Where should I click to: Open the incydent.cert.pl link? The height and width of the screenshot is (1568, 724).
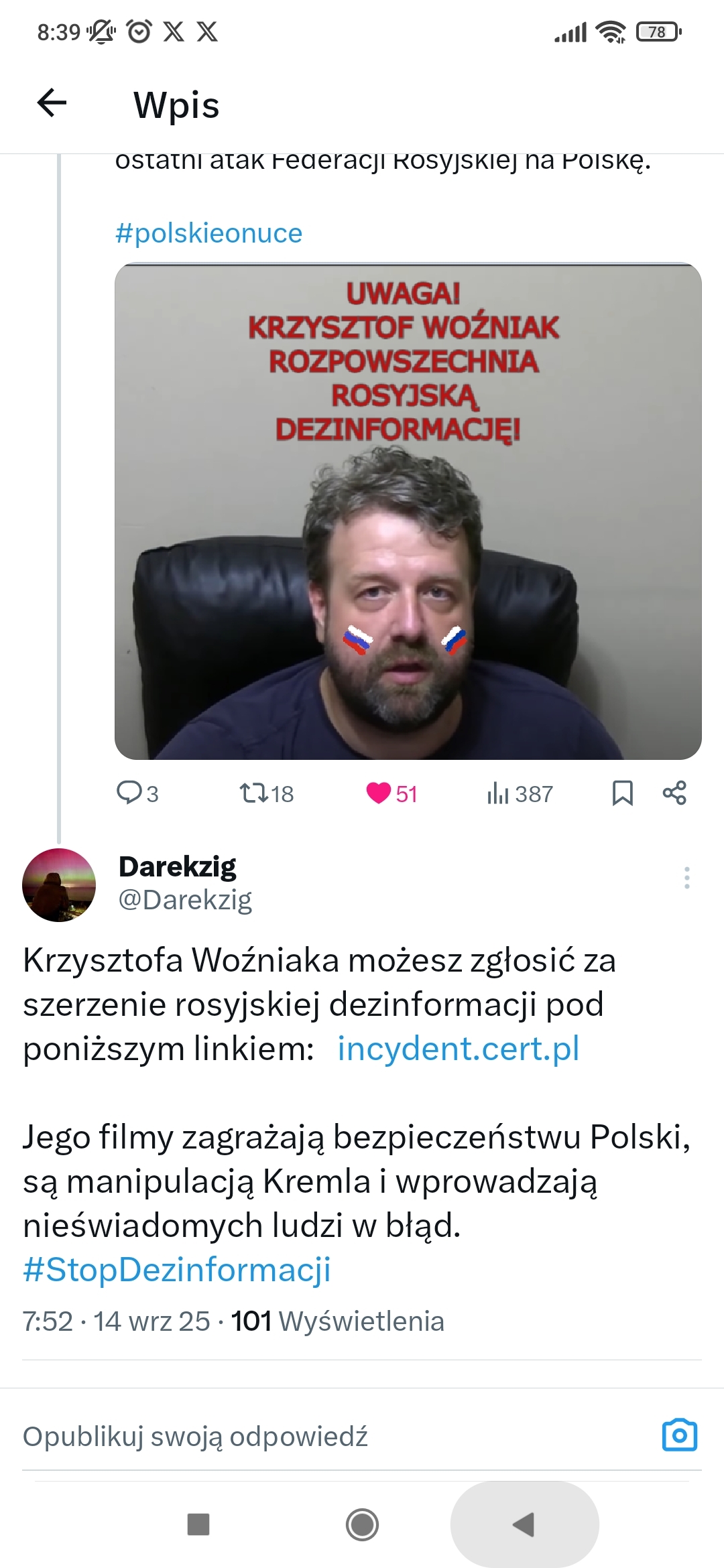(459, 1049)
